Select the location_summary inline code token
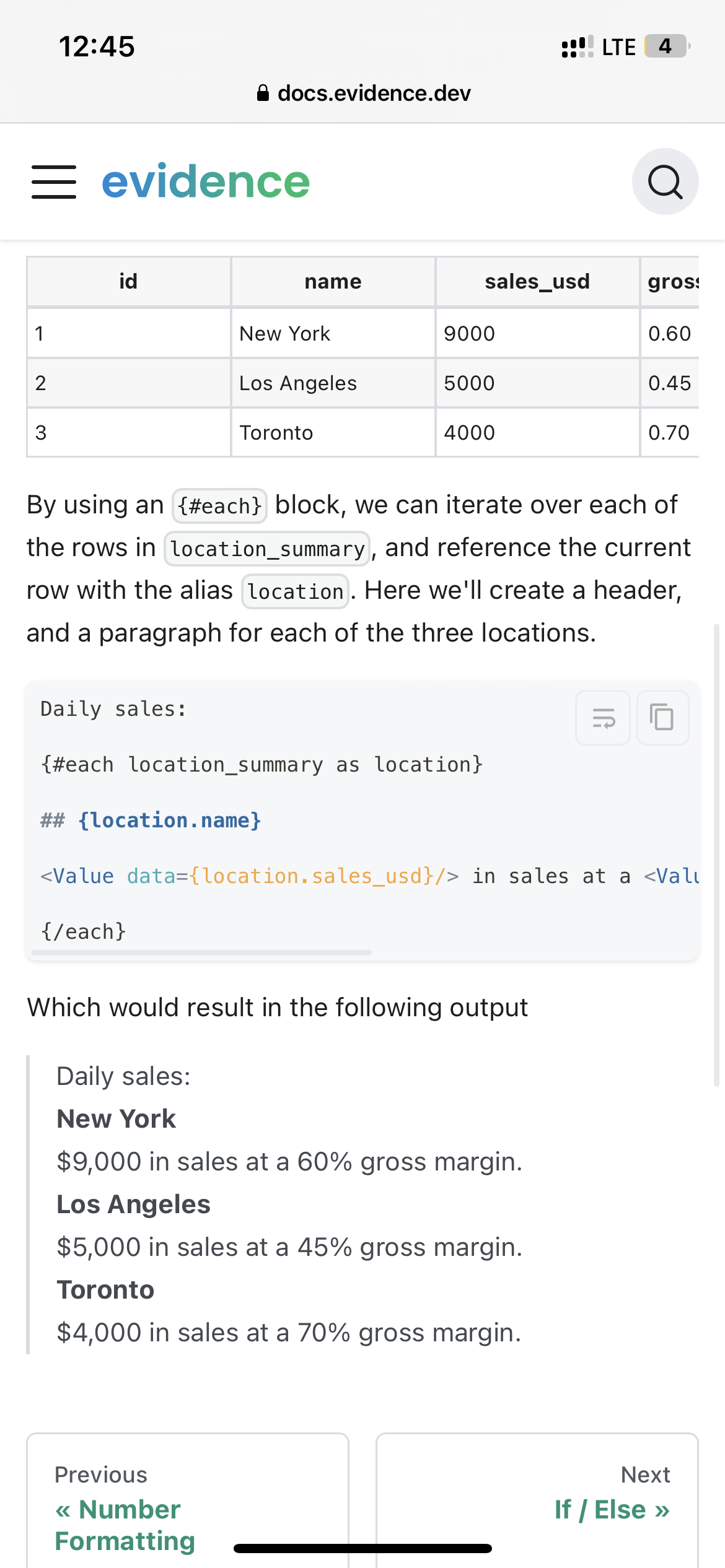Screen dimensions: 725x1568 click(267, 548)
